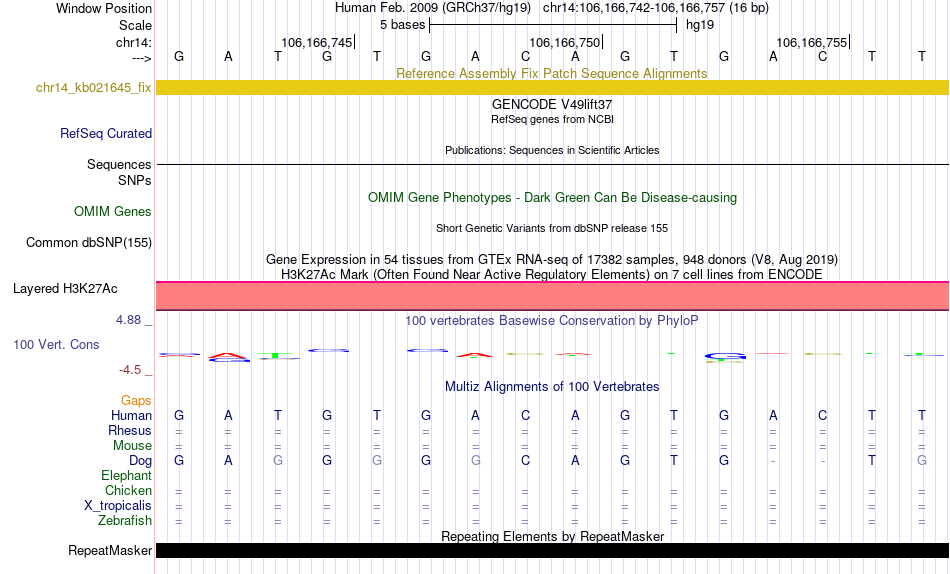Viewport: 950px width, 574px height.
Task: Click the Scale label
Action: click(x=135, y=25)
